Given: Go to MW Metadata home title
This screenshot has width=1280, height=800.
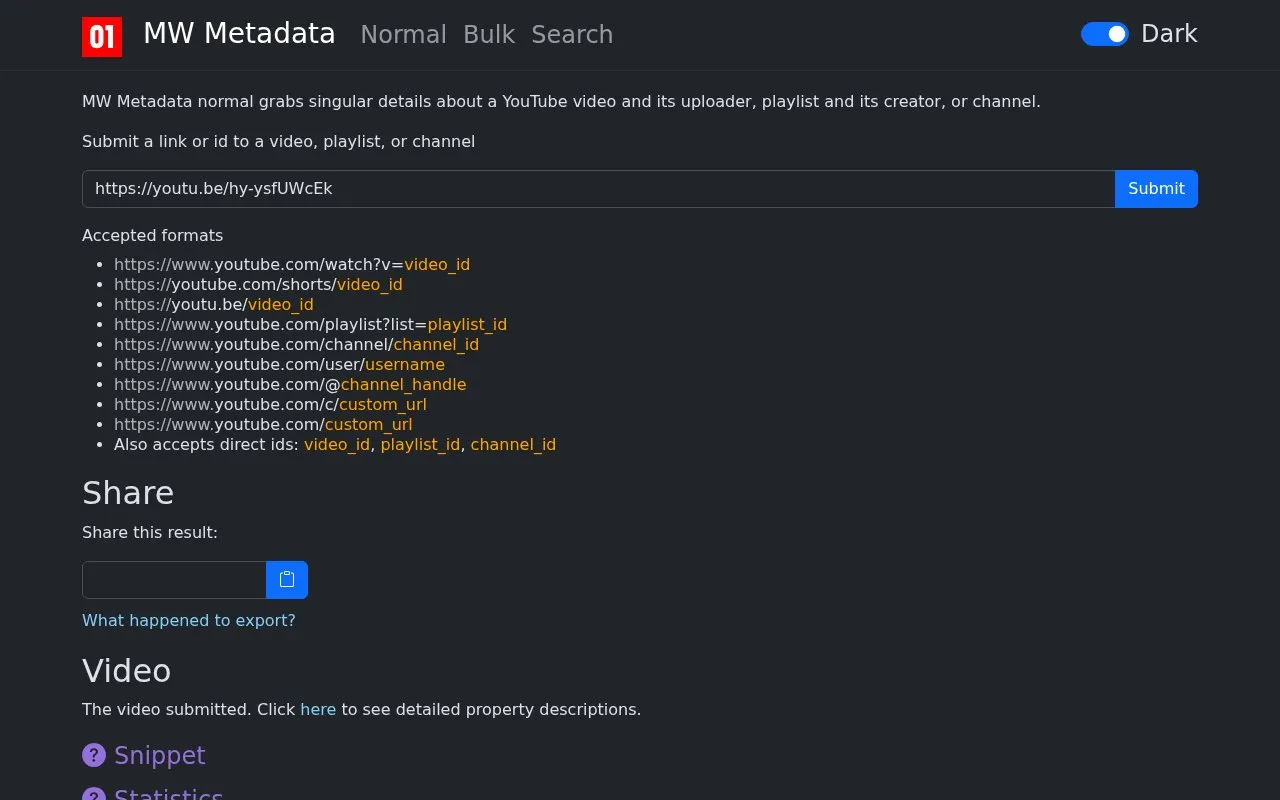Looking at the screenshot, I should click(239, 33).
